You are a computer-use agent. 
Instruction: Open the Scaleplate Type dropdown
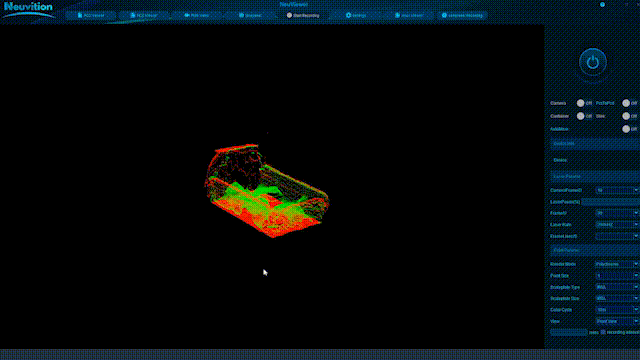click(617, 287)
